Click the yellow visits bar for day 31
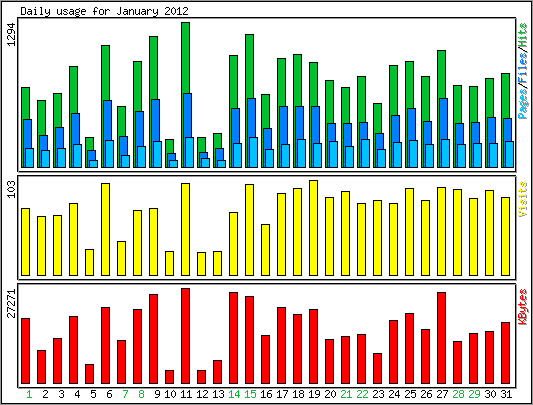 (505, 236)
